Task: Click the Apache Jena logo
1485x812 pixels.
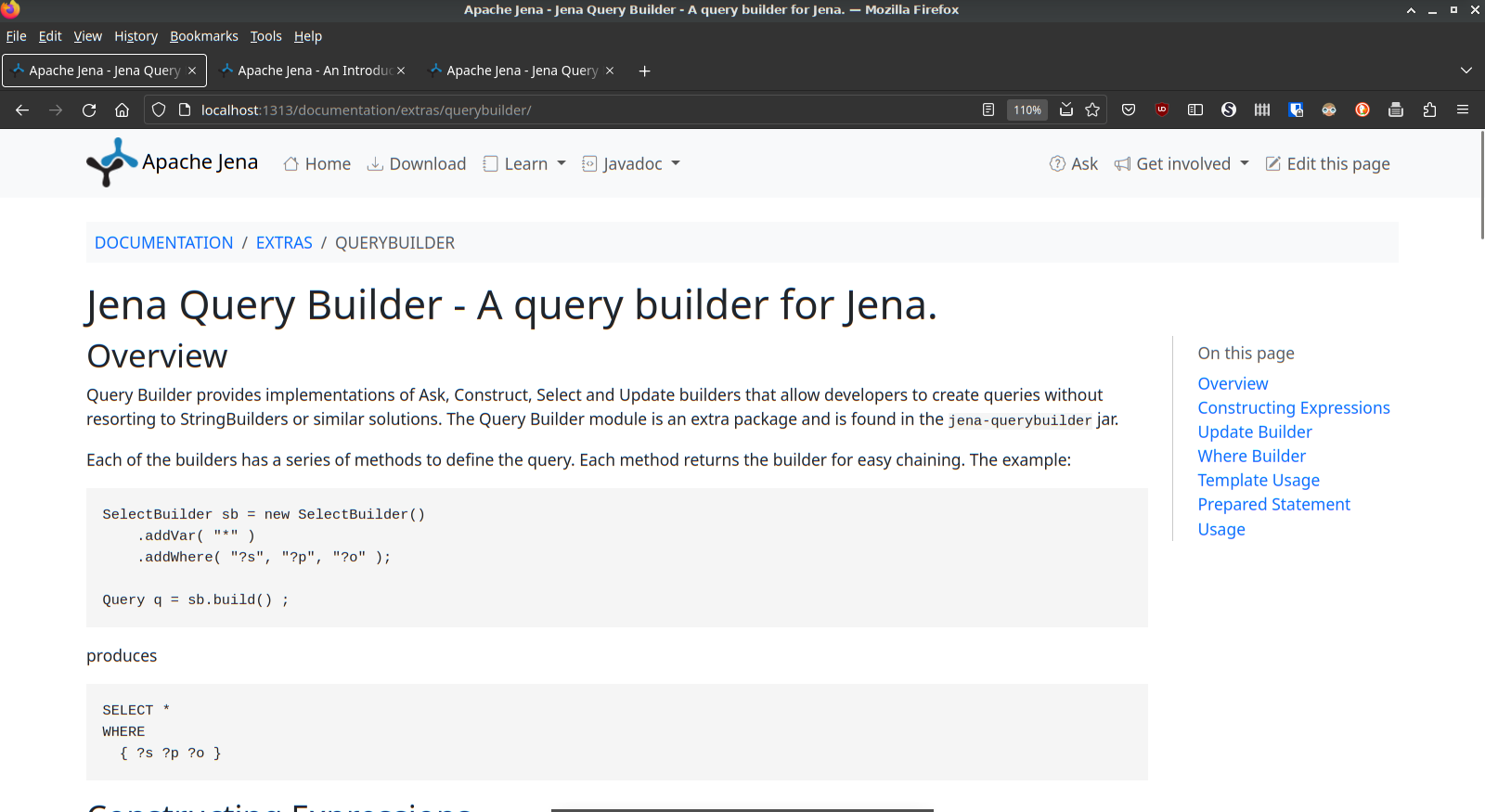Action: click(x=173, y=162)
